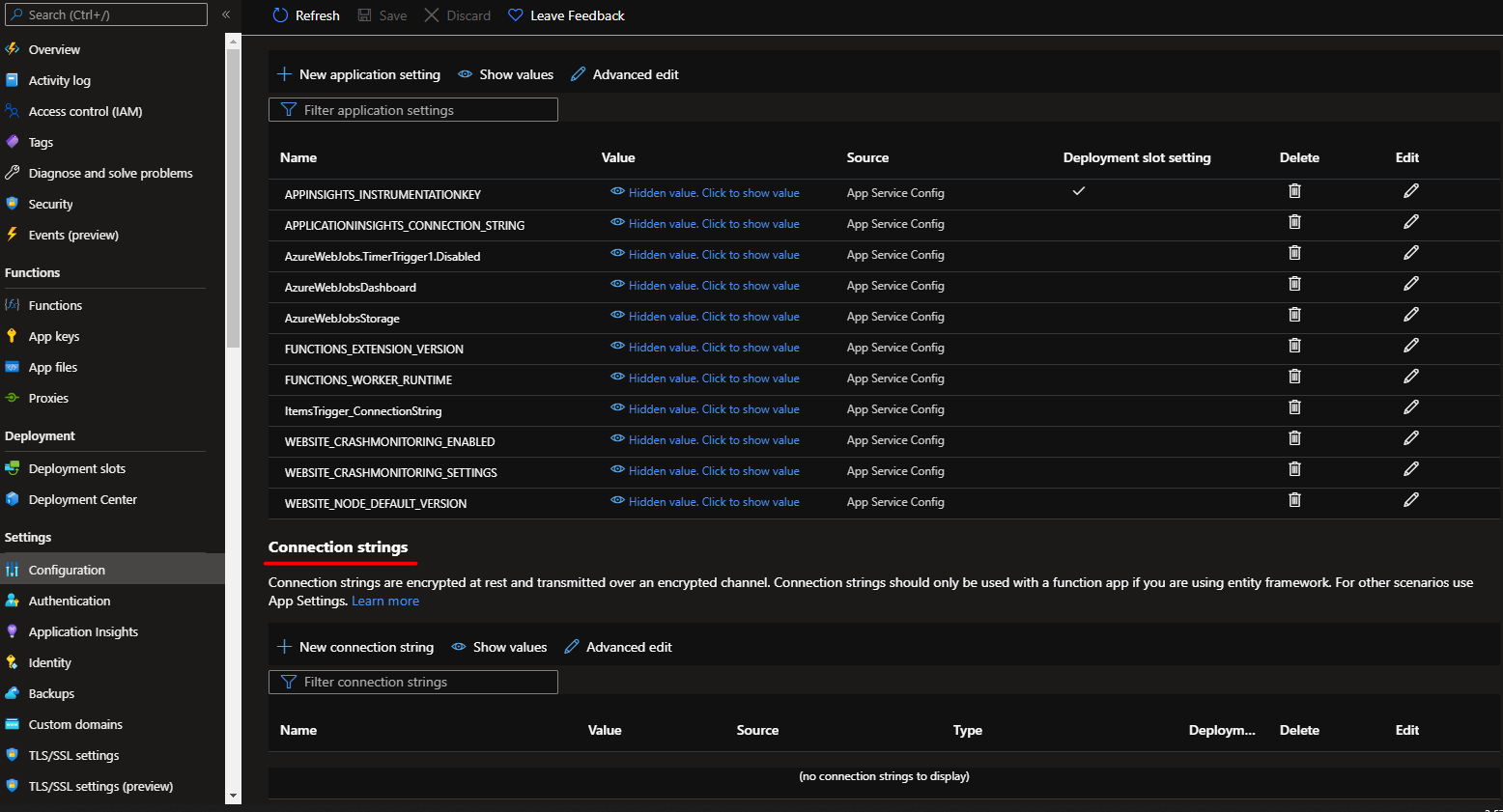Reveal hidden value of APPINSIGHTS_INSTRUMENTATIONKEY
The height and width of the screenshot is (812, 1503).
[x=705, y=193]
